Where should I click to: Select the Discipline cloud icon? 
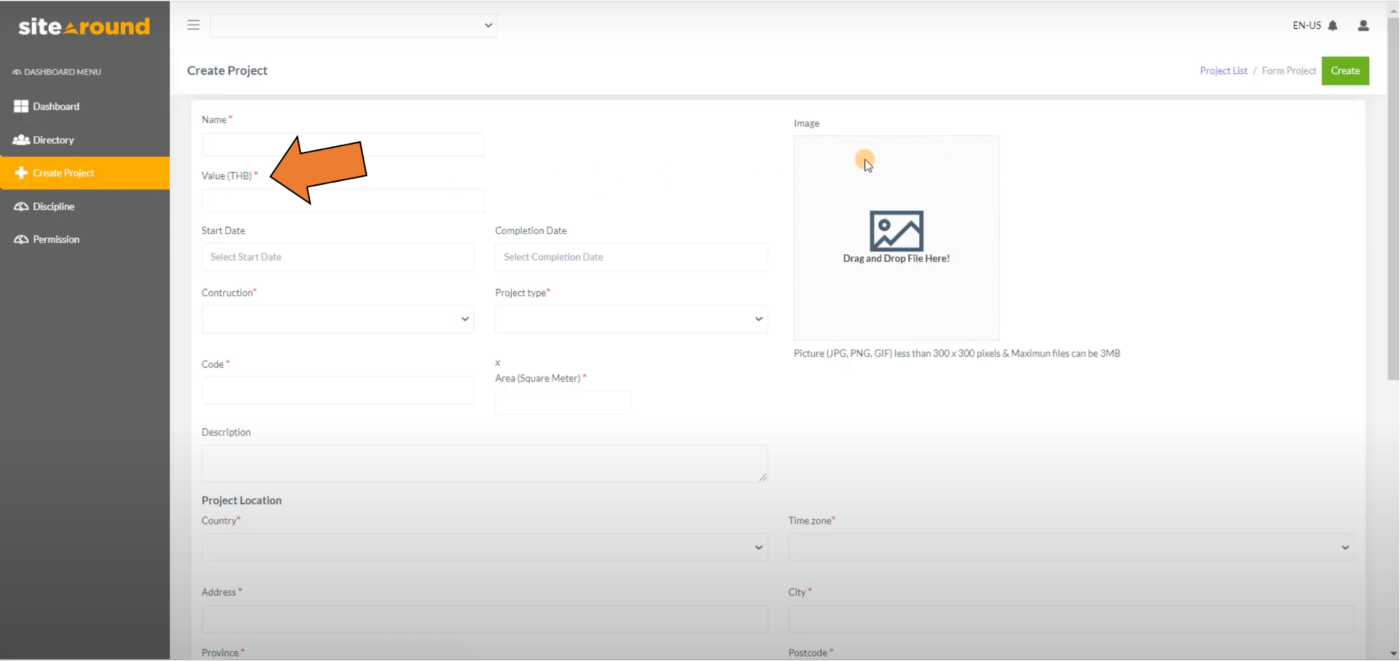[x=19, y=206]
